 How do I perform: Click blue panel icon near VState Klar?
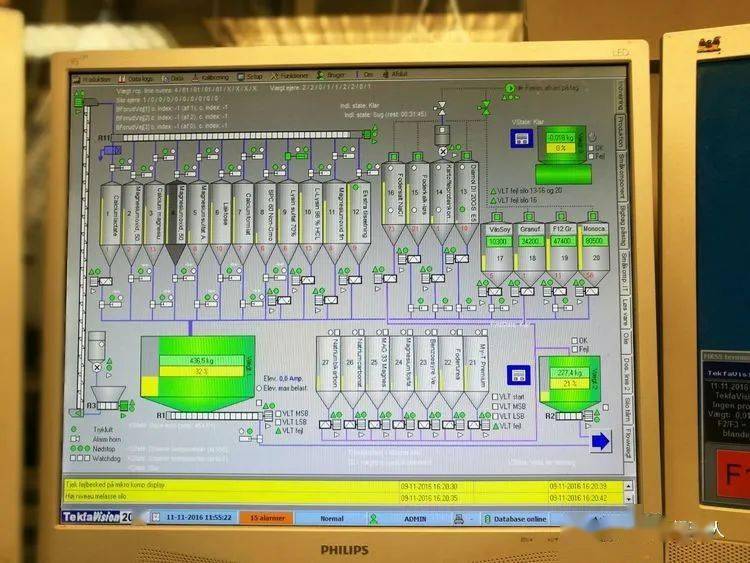521,140
